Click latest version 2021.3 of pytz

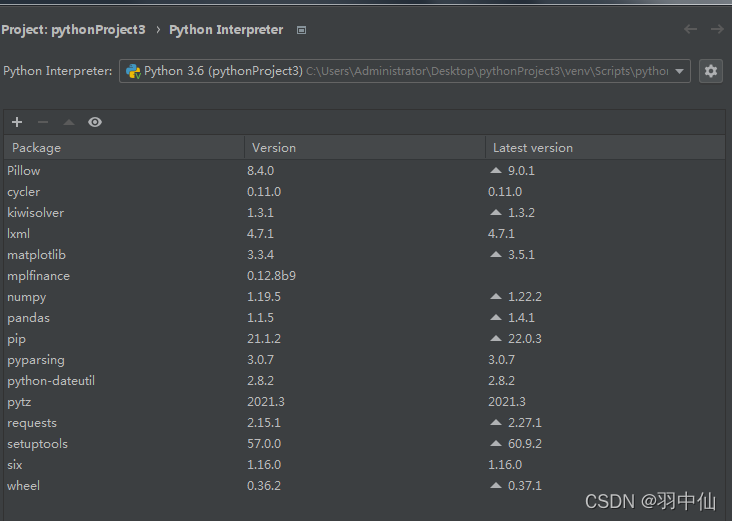(507, 402)
